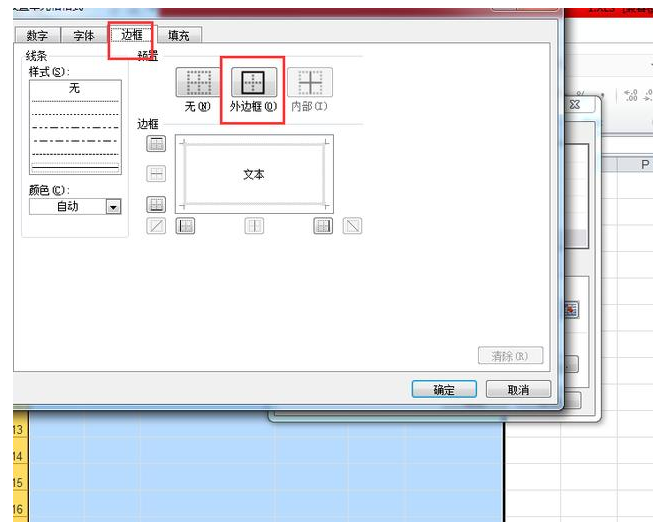Screen dimensions: 662x522
Task: Toggle the right border button
Action: [x=323, y=226]
